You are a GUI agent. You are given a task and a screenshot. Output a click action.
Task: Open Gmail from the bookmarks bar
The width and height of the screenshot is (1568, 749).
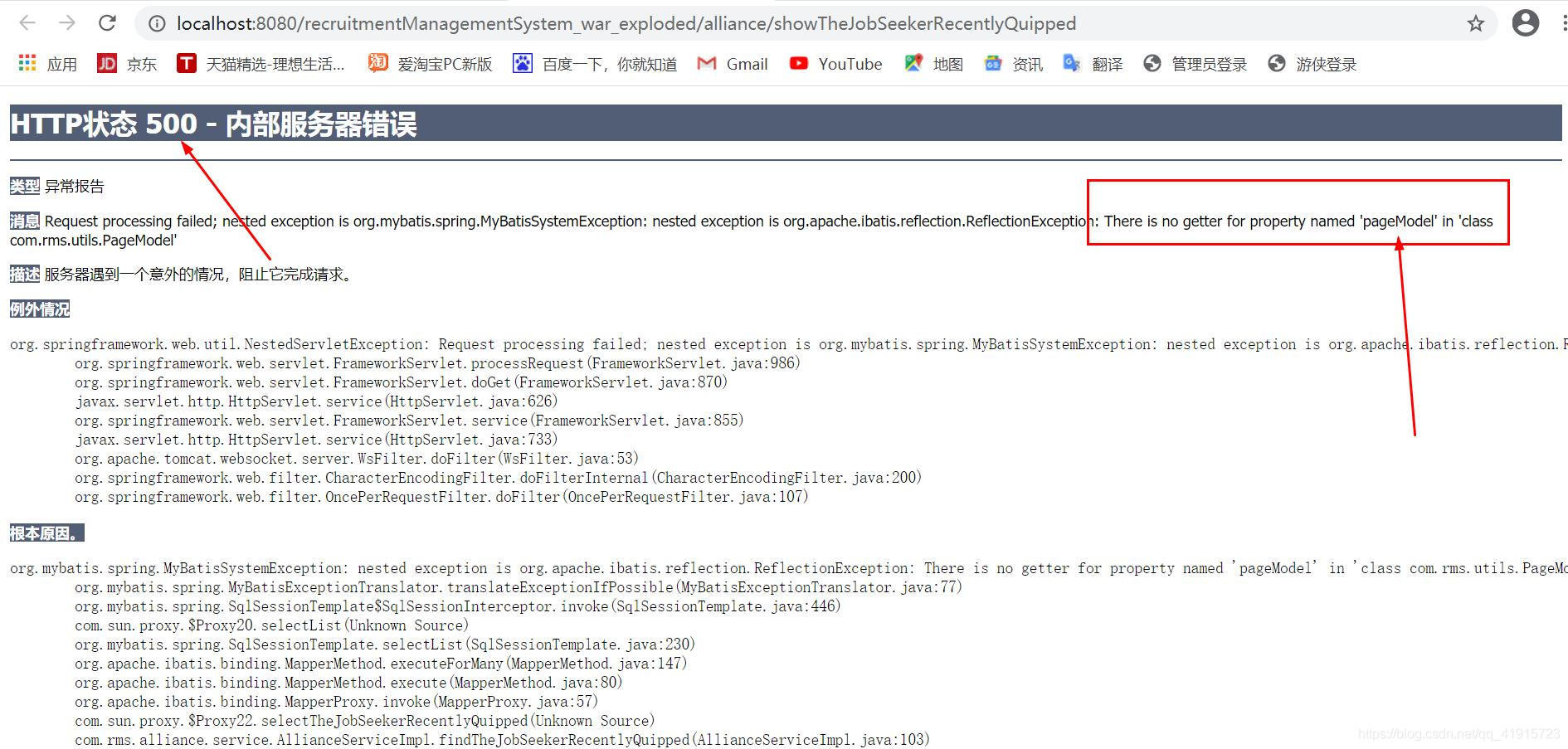pyautogui.click(x=733, y=63)
